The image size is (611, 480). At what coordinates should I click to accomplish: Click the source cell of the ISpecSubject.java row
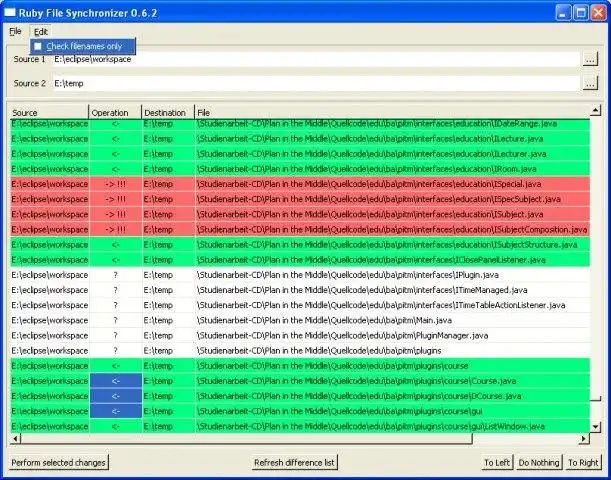(x=49, y=199)
